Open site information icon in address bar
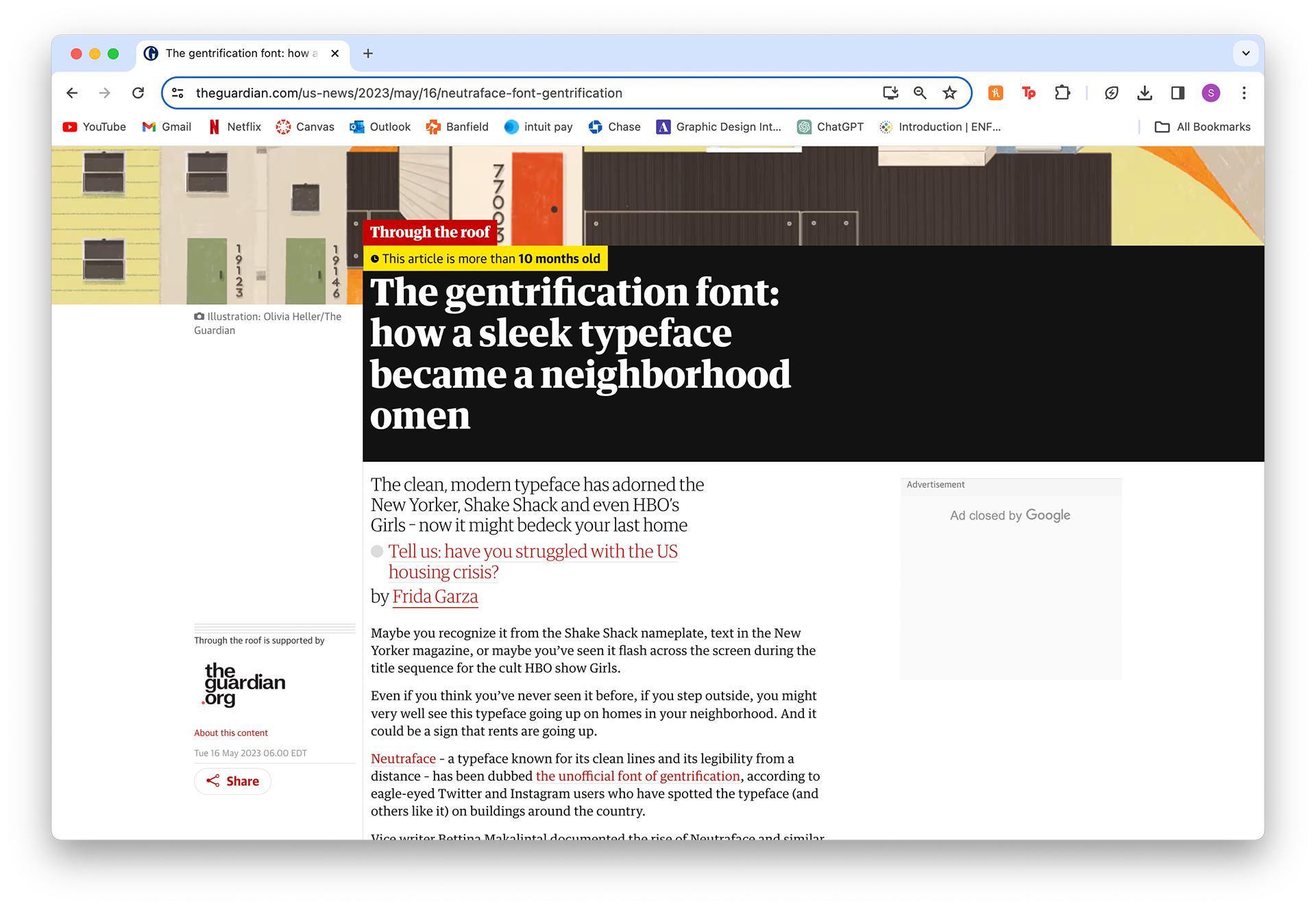The height and width of the screenshot is (908, 1316). coord(178,93)
